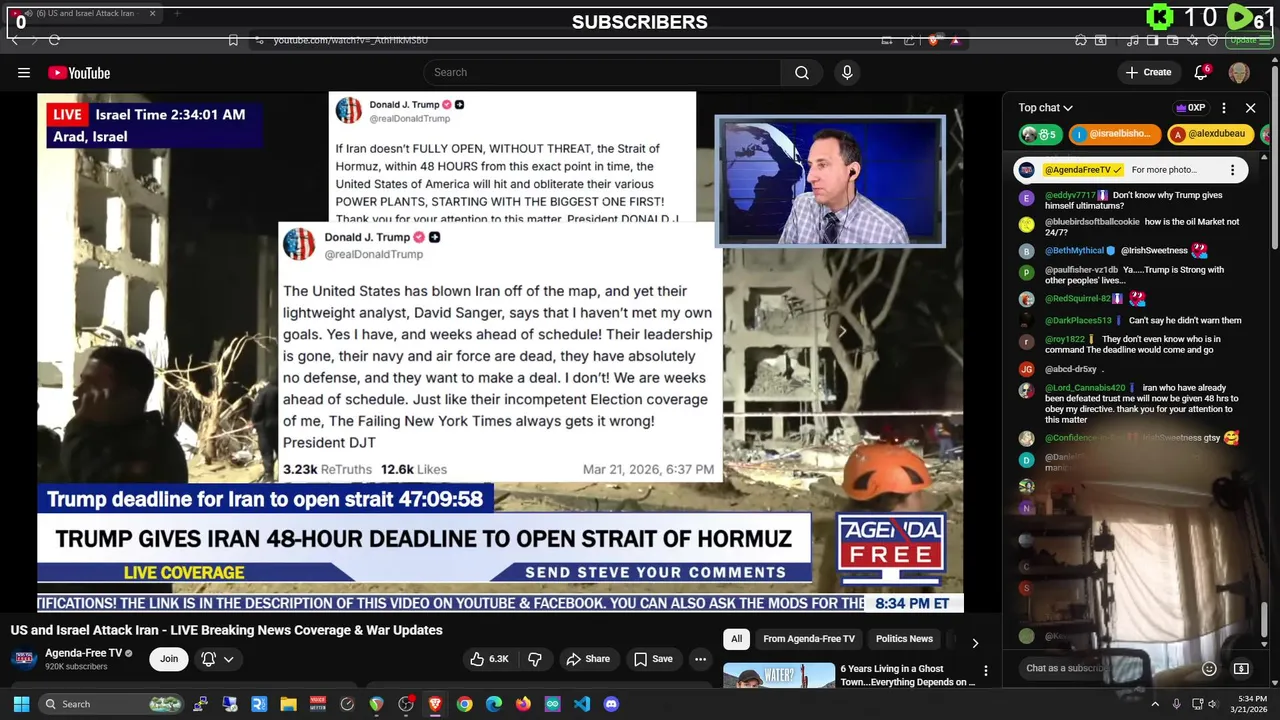Viewport: 1280px width, 720px height.
Task: Open the account avatar menu
Action: (x=1239, y=72)
